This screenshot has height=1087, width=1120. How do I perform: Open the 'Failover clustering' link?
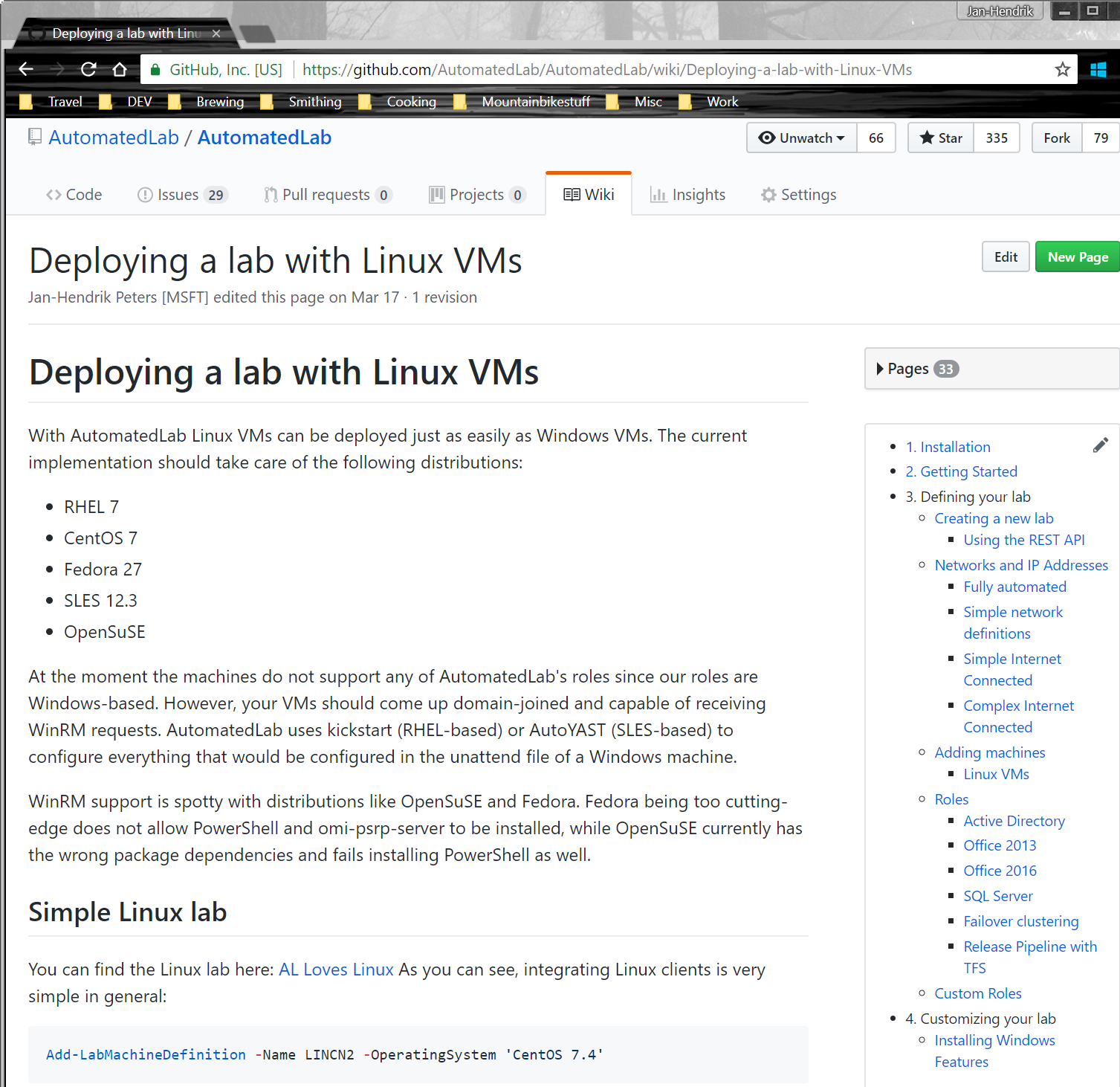1020,921
